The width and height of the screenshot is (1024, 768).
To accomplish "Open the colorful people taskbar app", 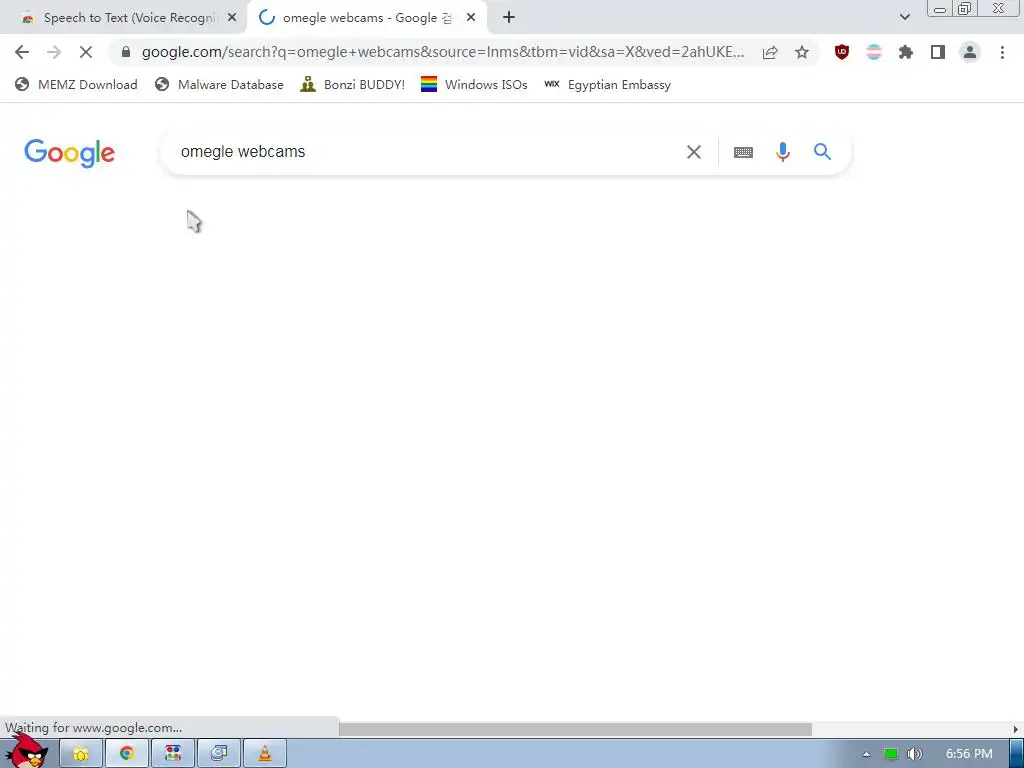I will 173,754.
